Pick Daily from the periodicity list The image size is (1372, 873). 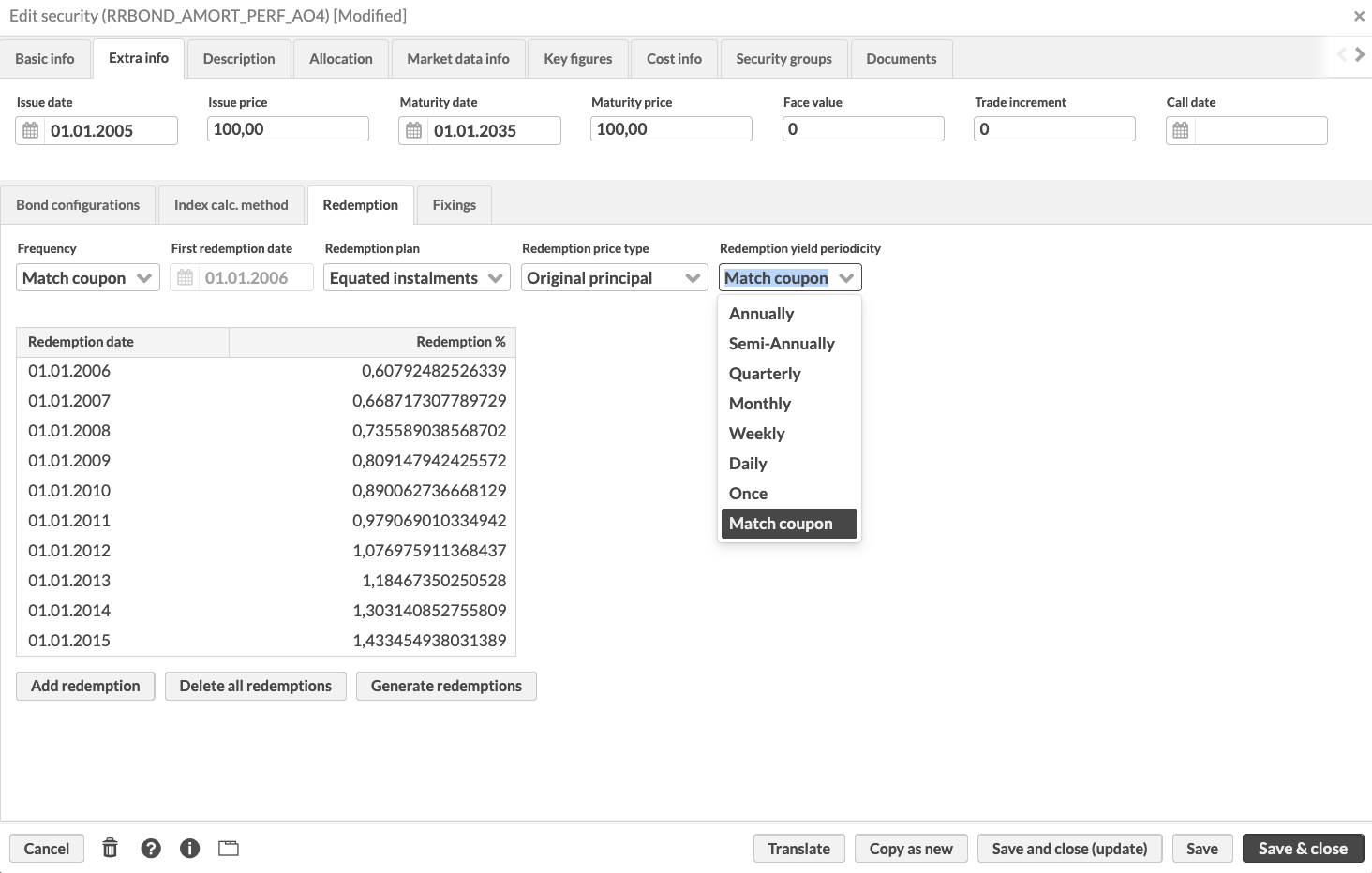click(789, 464)
